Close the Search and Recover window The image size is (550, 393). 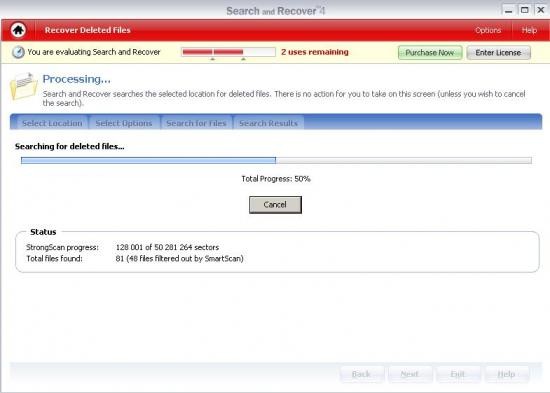click(541, 10)
